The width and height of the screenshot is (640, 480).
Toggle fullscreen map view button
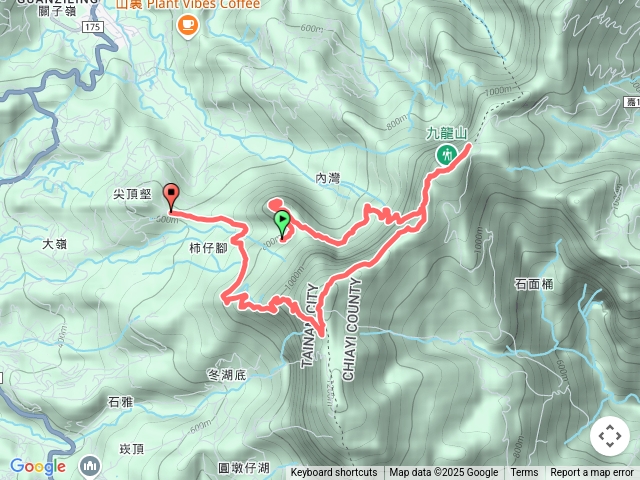(x=610, y=436)
